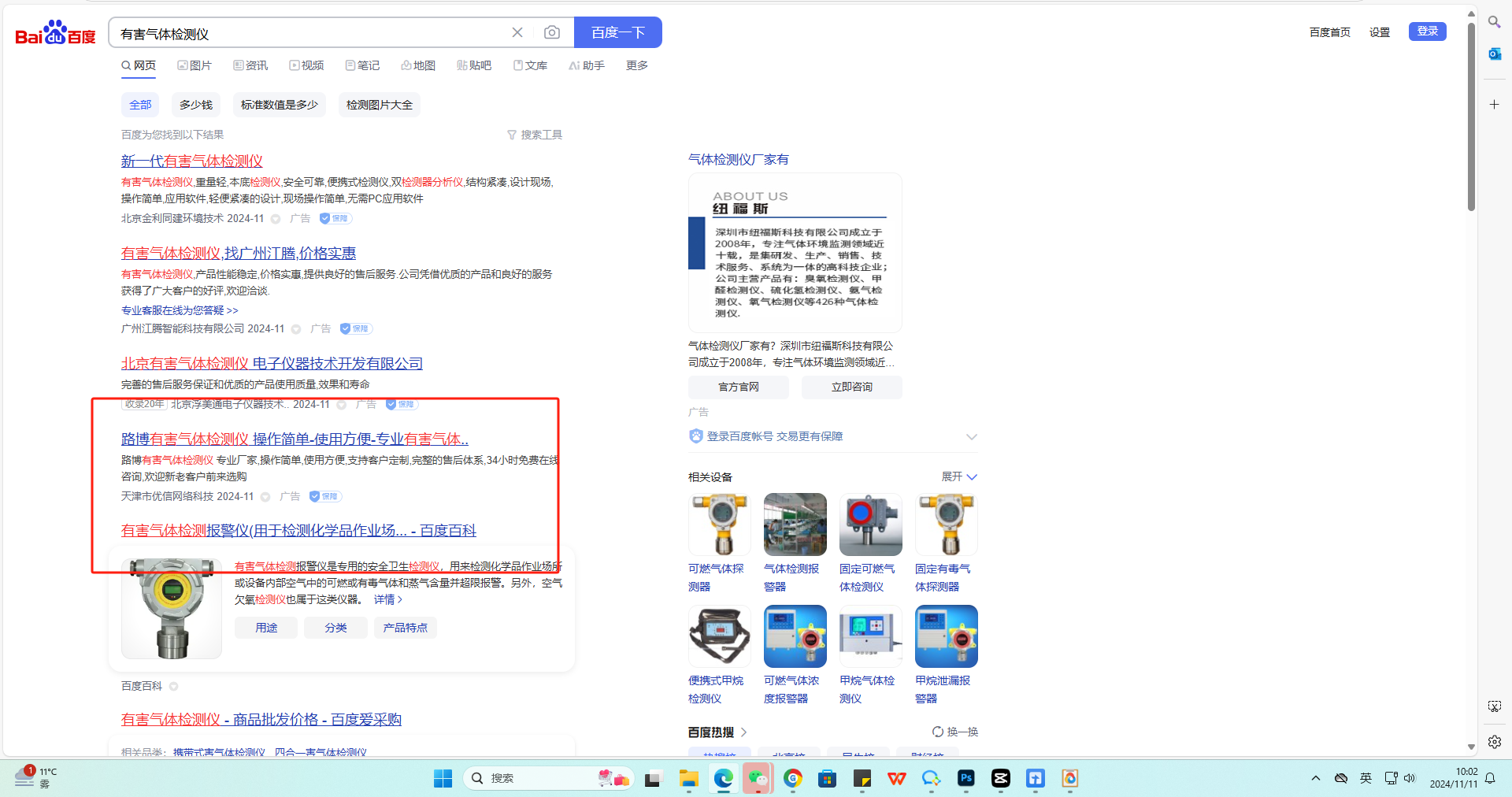Open the 更多 search categories menu
This screenshot has width=1512, height=797.
pyautogui.click(x=637, y=65)
